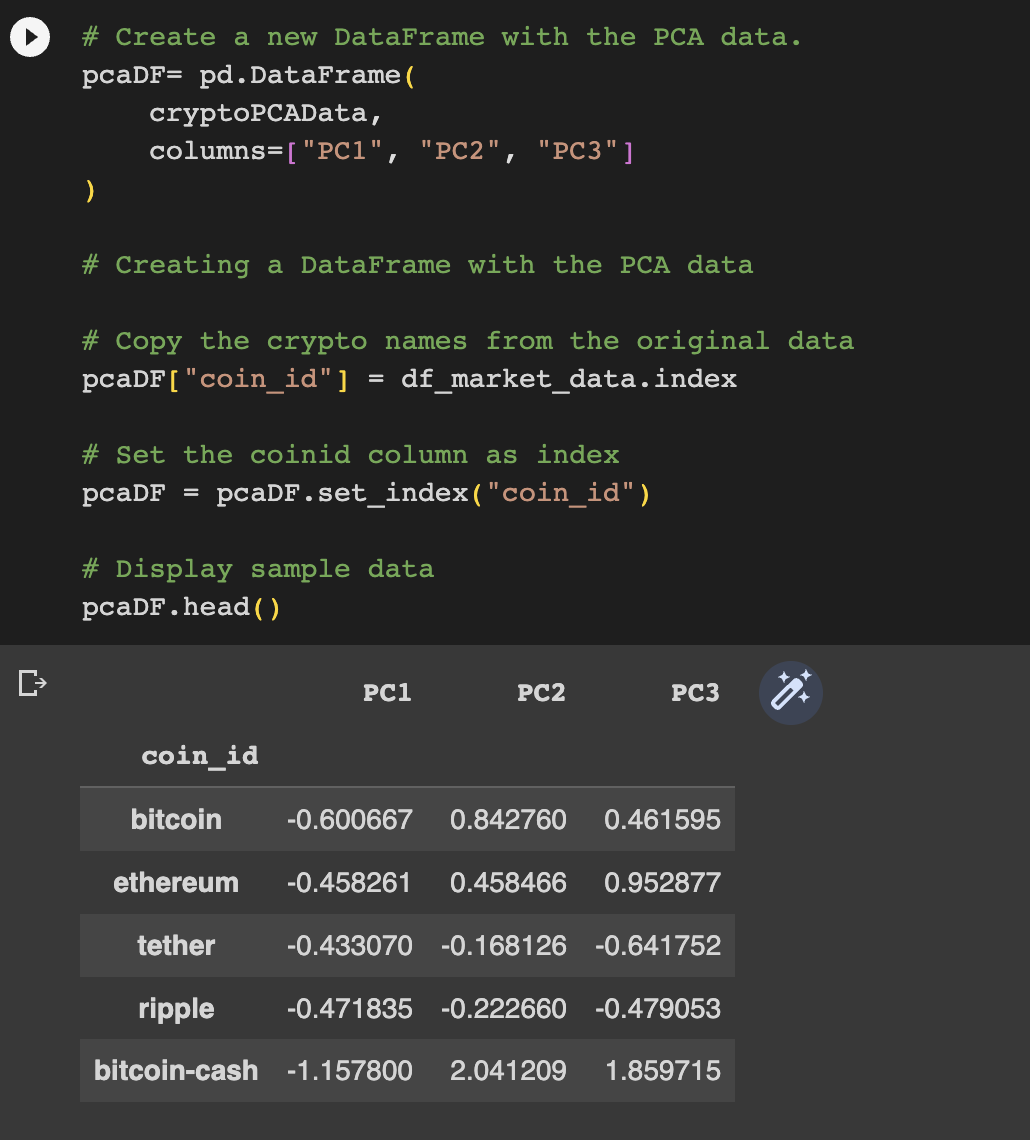Click the PC3 column header
The height and width of the screenshot is (1140, 1030).
click(x=695, y=692)
